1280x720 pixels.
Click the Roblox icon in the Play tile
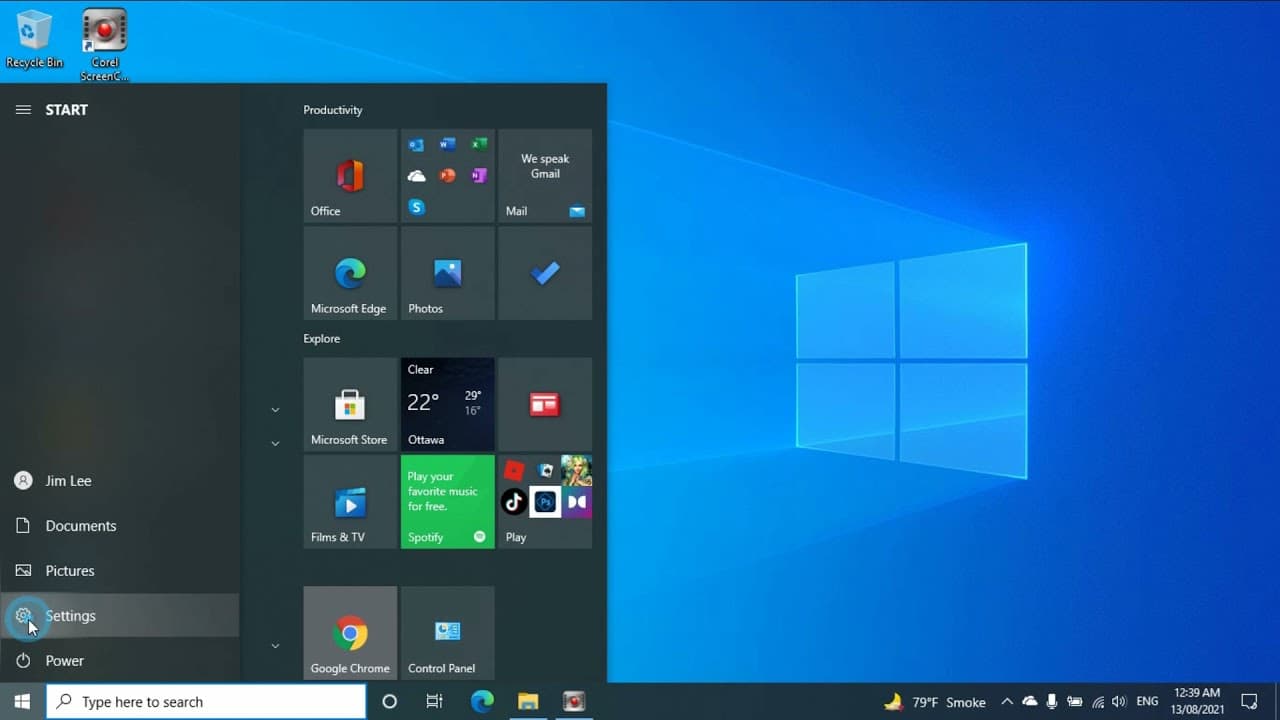[514, 470]
